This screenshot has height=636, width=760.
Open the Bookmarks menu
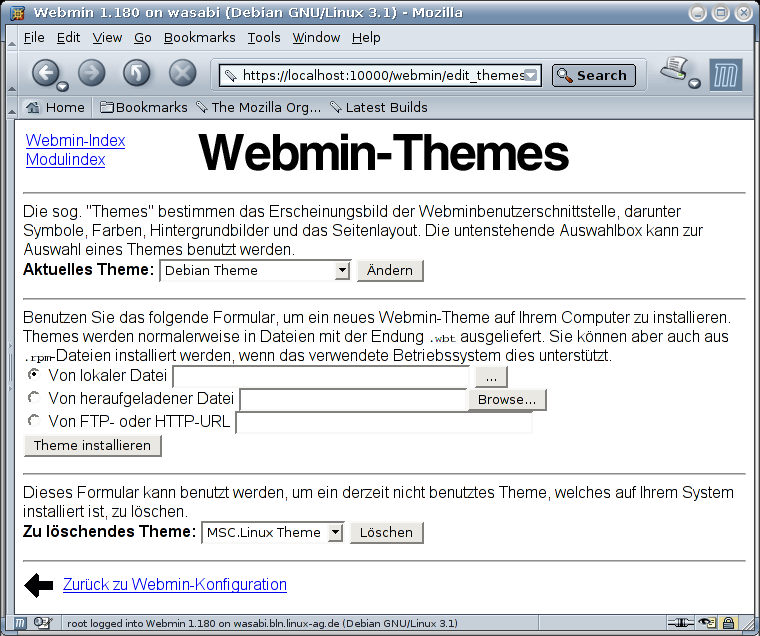pyautogui.click(x=199, y=37)
